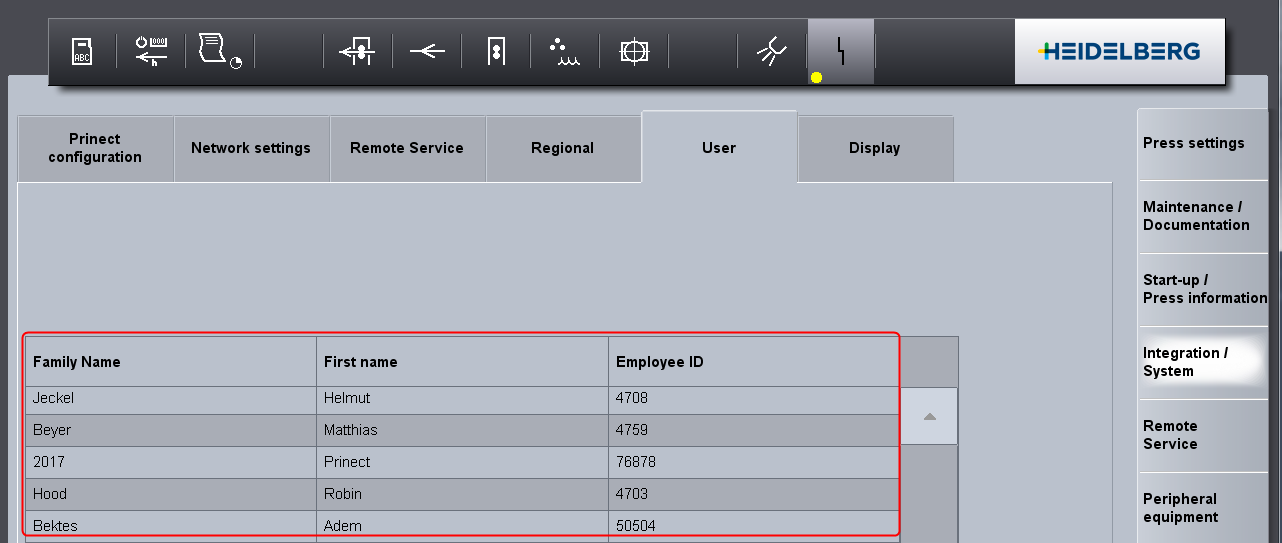Click the job card ABC icon
The image size is (1282, 543).
[82, 51]
